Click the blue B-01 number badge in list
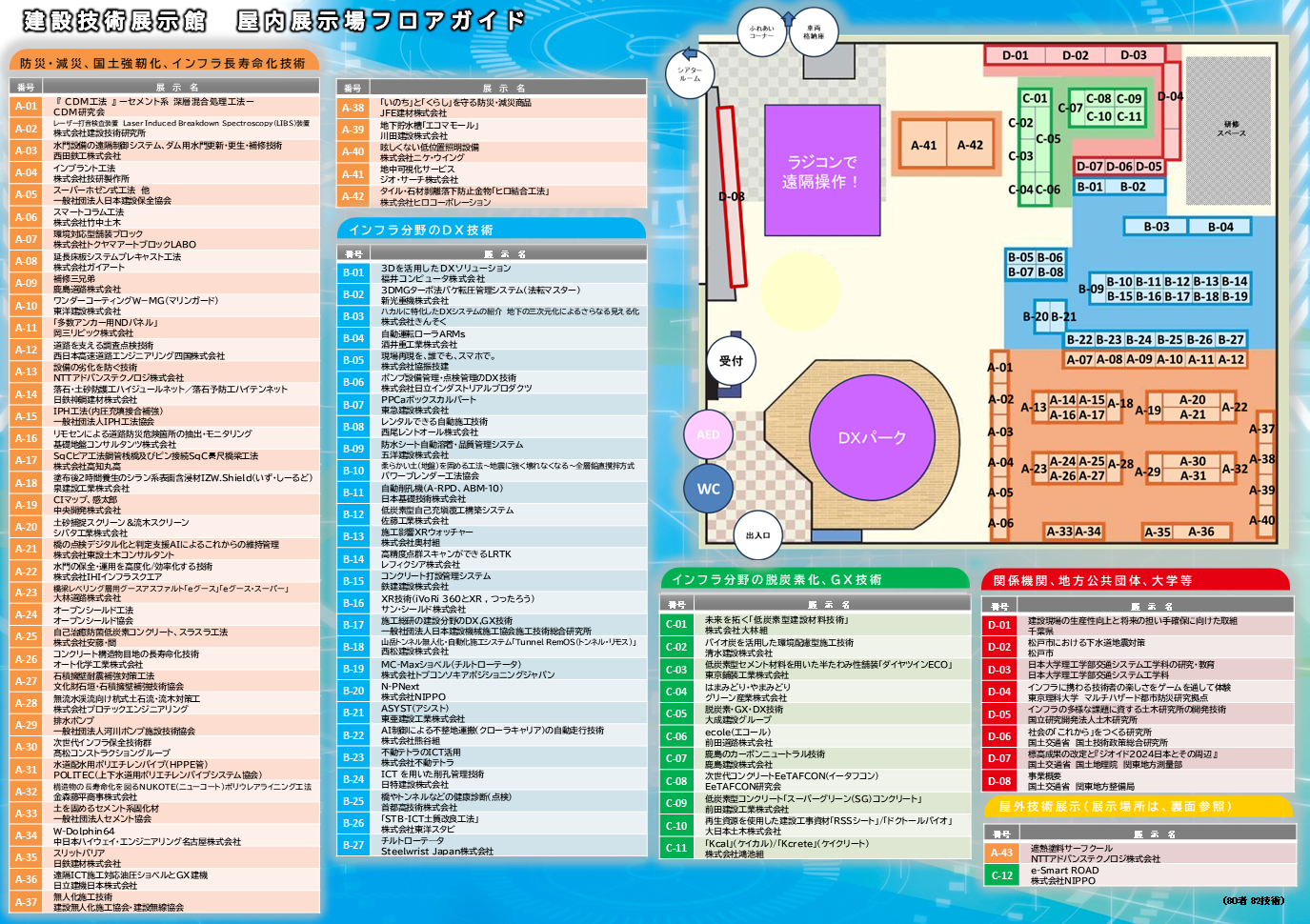This screenshot has width=1310, height=924. [x=353, y=272]
